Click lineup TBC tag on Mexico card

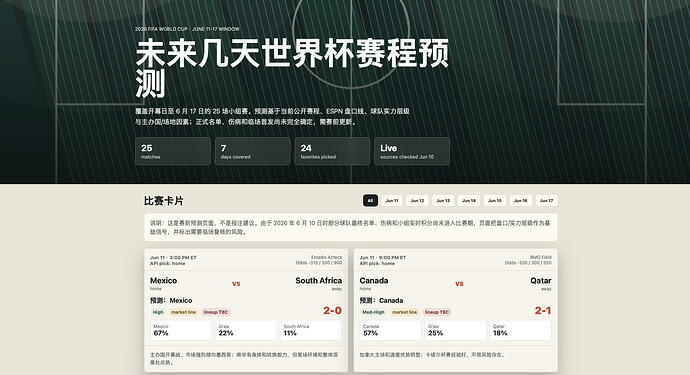216,312
